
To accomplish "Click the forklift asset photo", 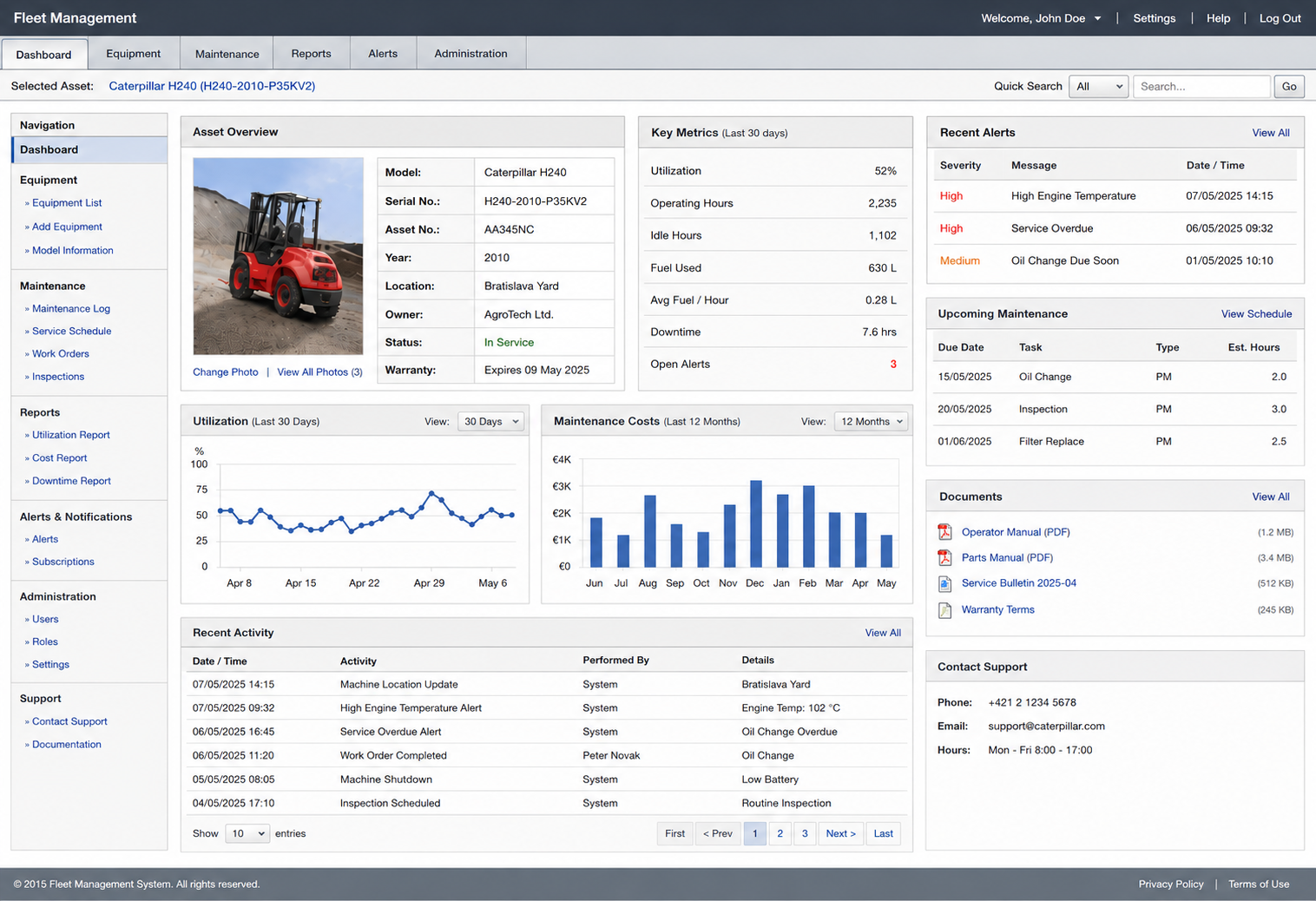I will [x=278, y=256].
